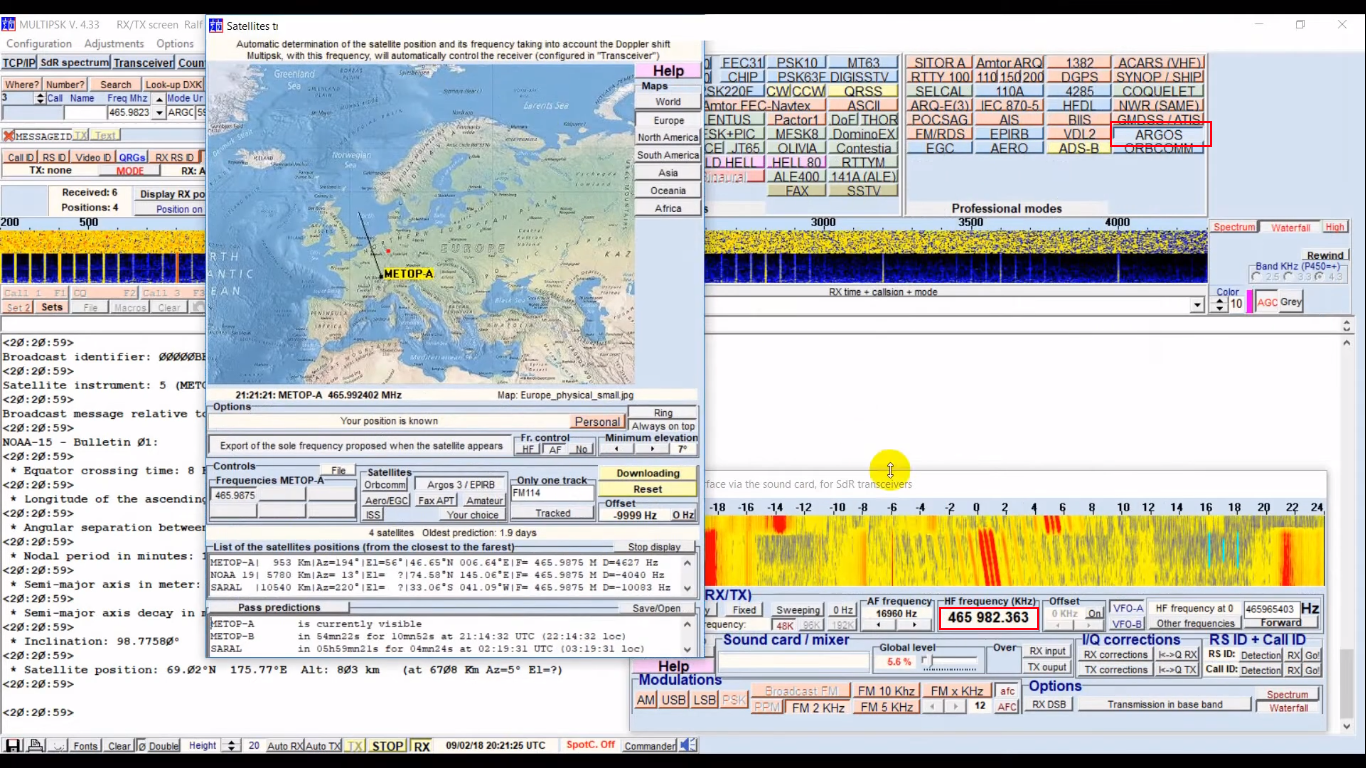Click the magenta color swatch near AGC

point(1250,302)
